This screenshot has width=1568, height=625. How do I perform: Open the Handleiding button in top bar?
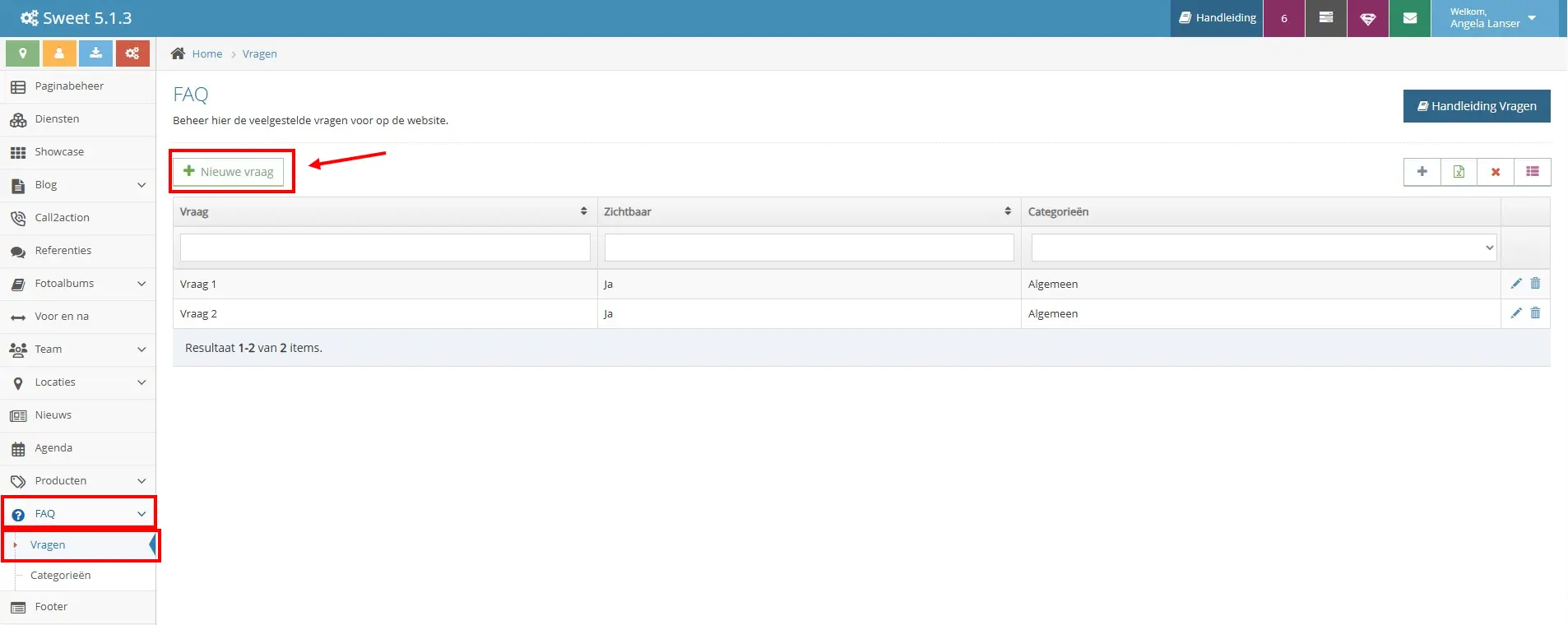click(1218, 18)
